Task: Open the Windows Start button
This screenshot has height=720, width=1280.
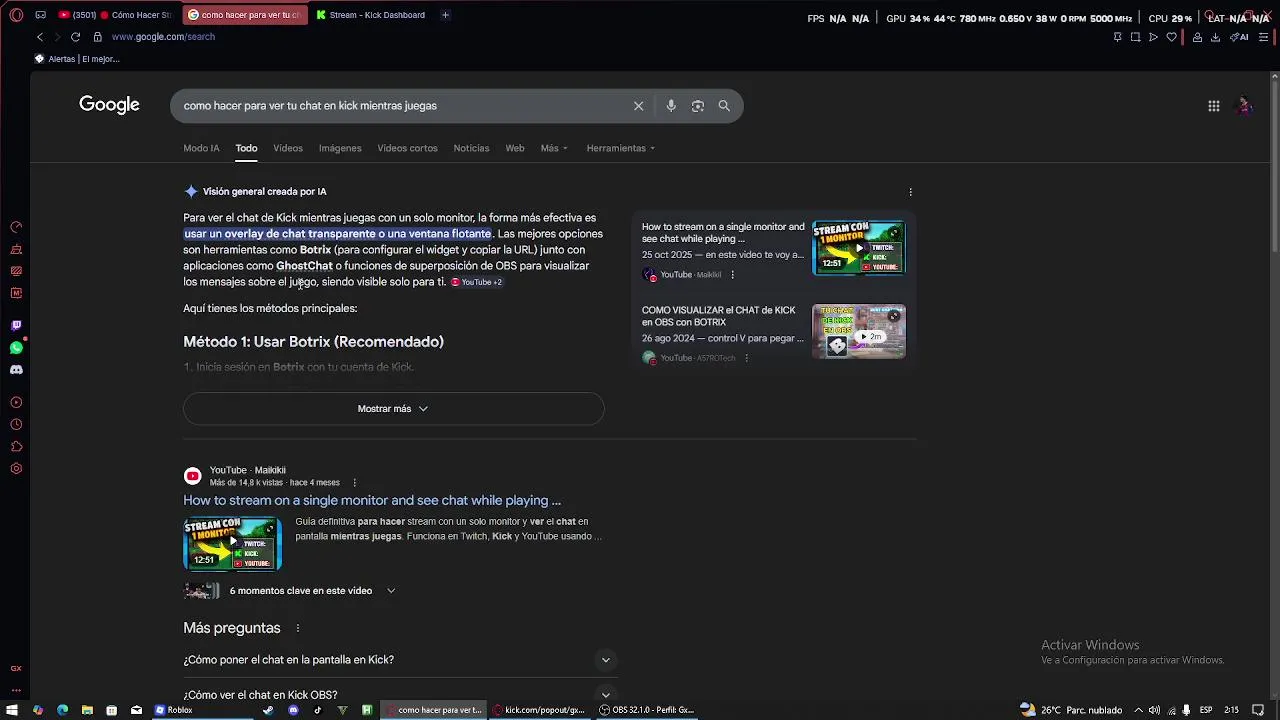Action: [13, 710]
